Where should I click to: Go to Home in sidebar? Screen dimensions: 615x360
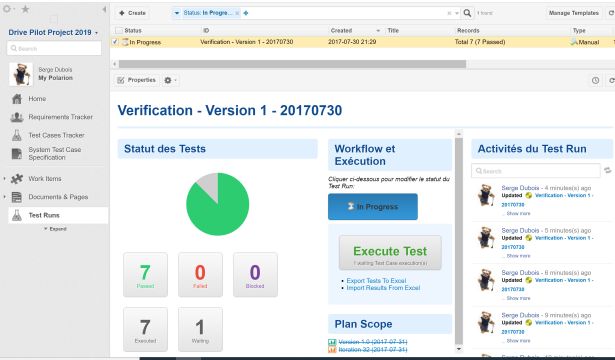[x=37, y=99]
